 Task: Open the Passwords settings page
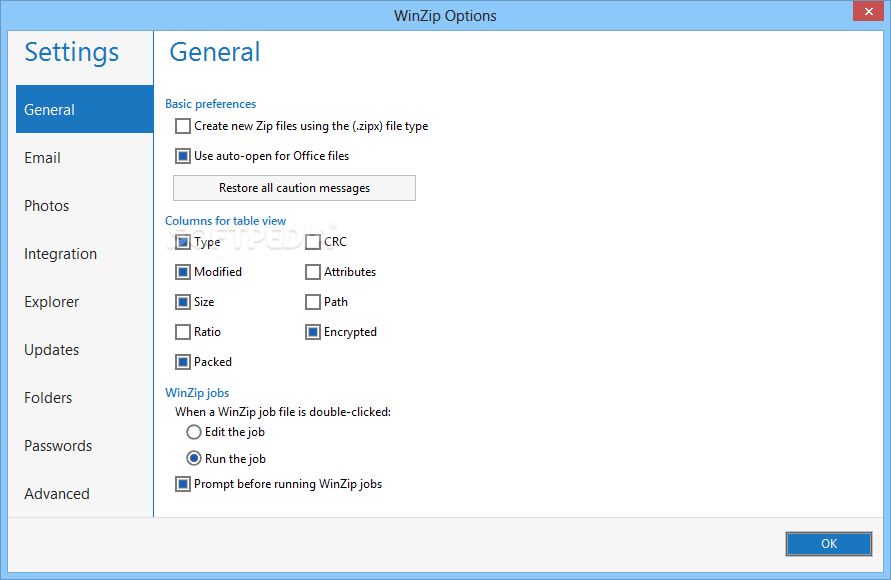(x=85, y=446)
